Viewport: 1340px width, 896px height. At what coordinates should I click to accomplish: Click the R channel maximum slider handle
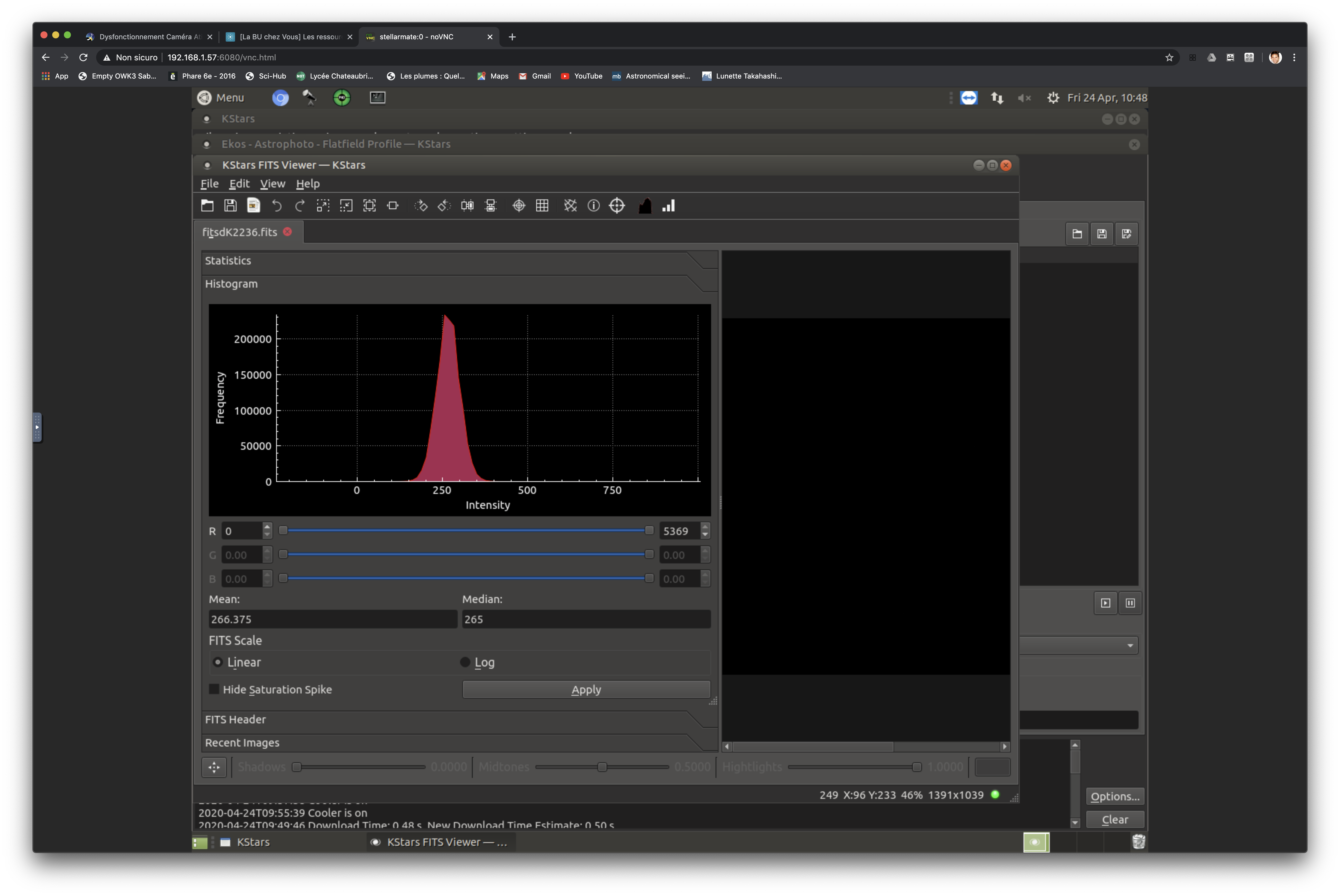point(649,531)
